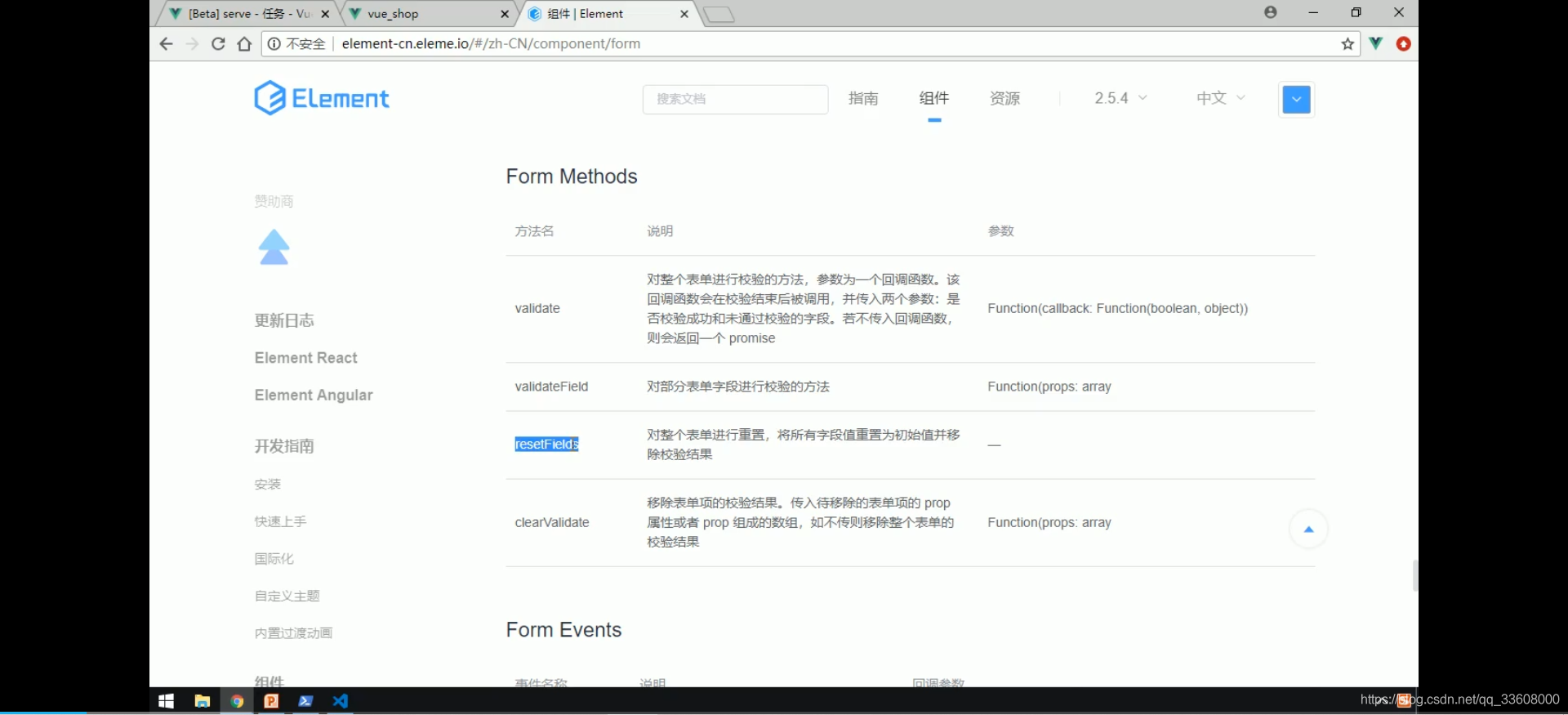
Task: Open PowerShell from the taskbar
Action: [305, 701]
